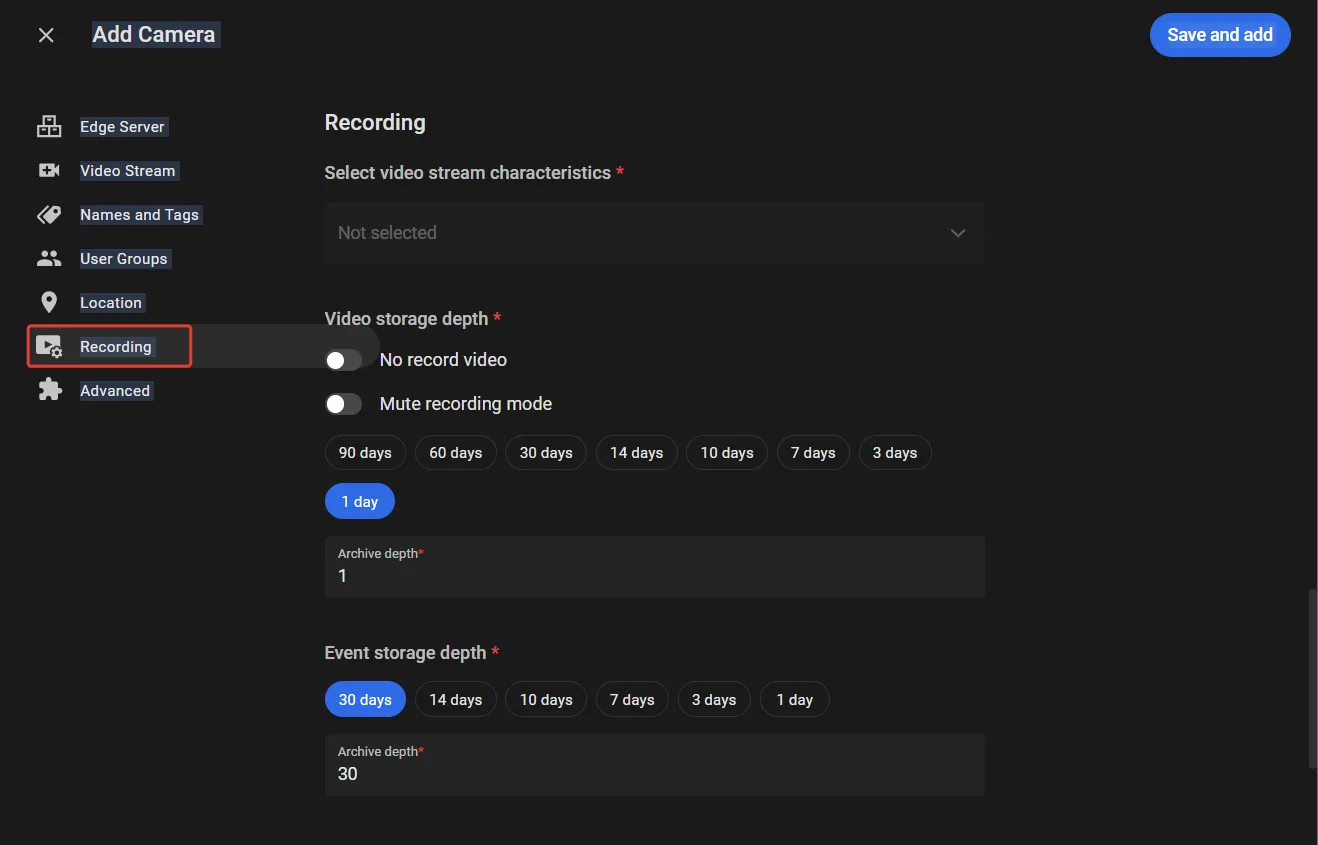Set video storage depth to 30 days
Screen dimensions: 1318x845
(x=546, y=453)
